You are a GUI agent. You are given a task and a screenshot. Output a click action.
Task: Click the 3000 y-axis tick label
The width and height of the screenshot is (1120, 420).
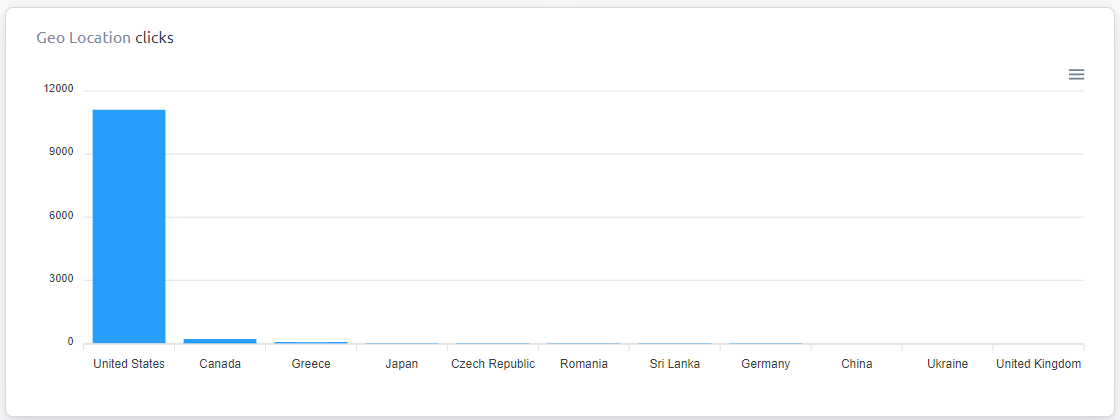tap(62, 279)
